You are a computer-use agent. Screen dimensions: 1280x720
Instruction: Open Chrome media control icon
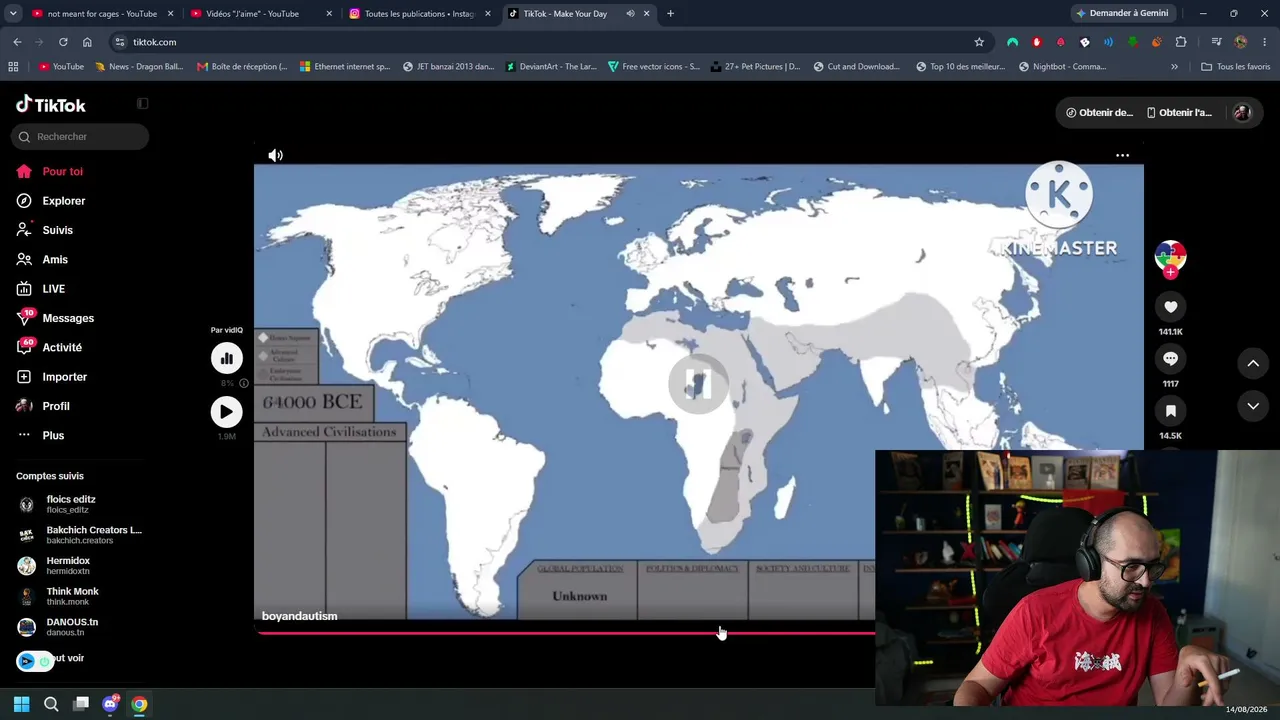point(1216,42)
